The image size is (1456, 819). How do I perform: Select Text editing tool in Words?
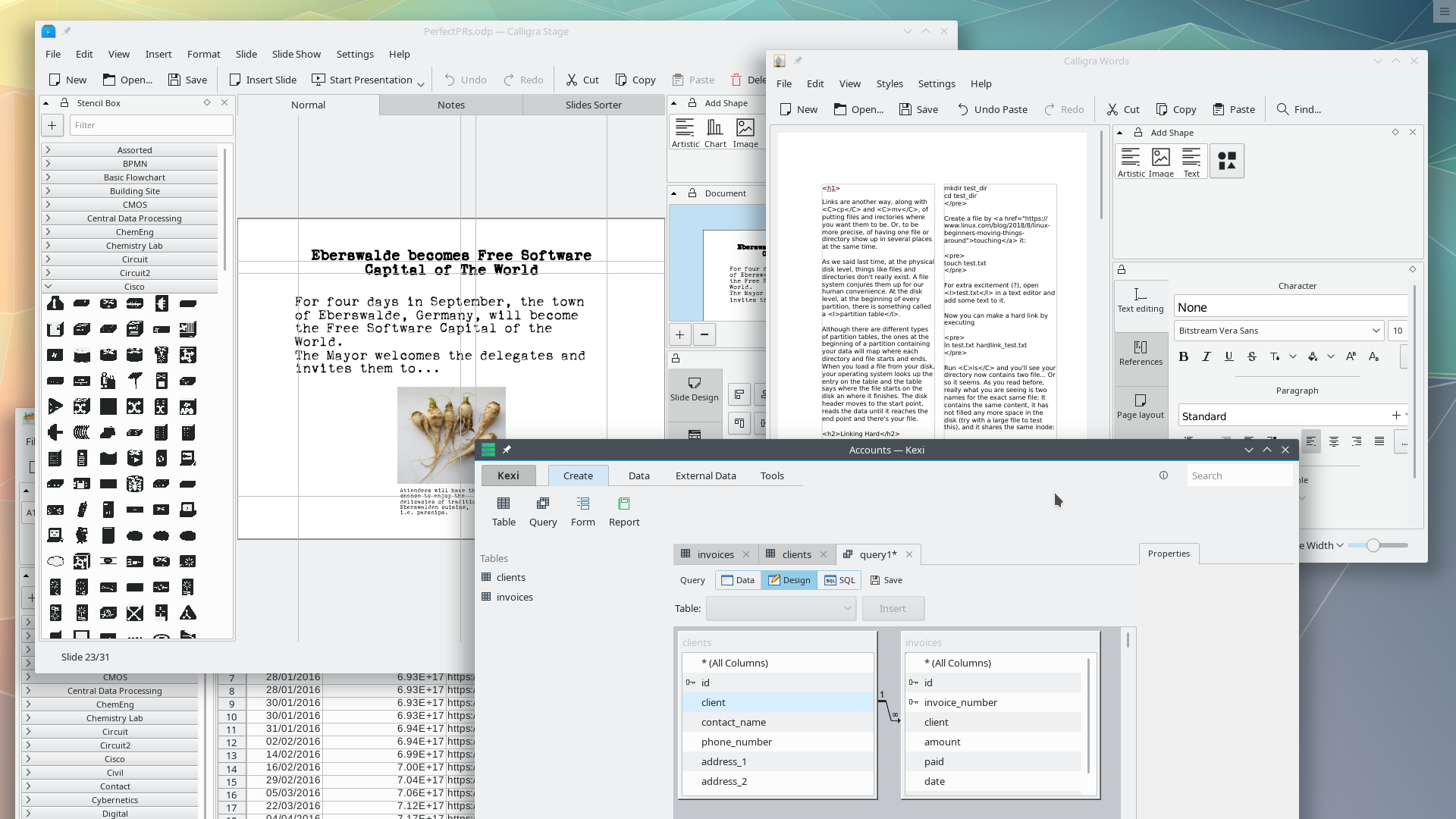pyautogui.click(x=1141, y=300)
